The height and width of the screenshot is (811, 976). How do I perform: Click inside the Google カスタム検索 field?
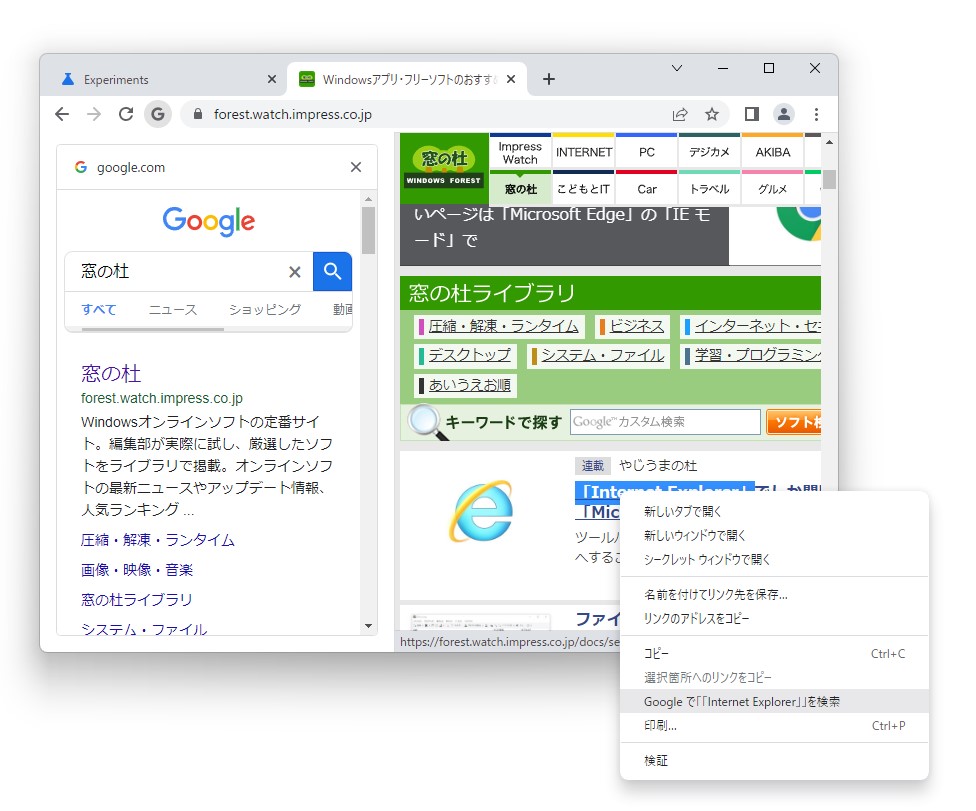pos(663,422)
